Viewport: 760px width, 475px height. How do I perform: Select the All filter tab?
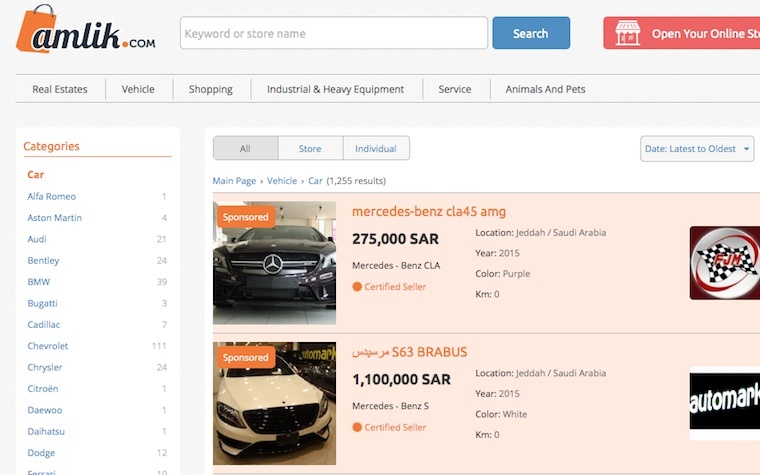click(x=246, y=149)
